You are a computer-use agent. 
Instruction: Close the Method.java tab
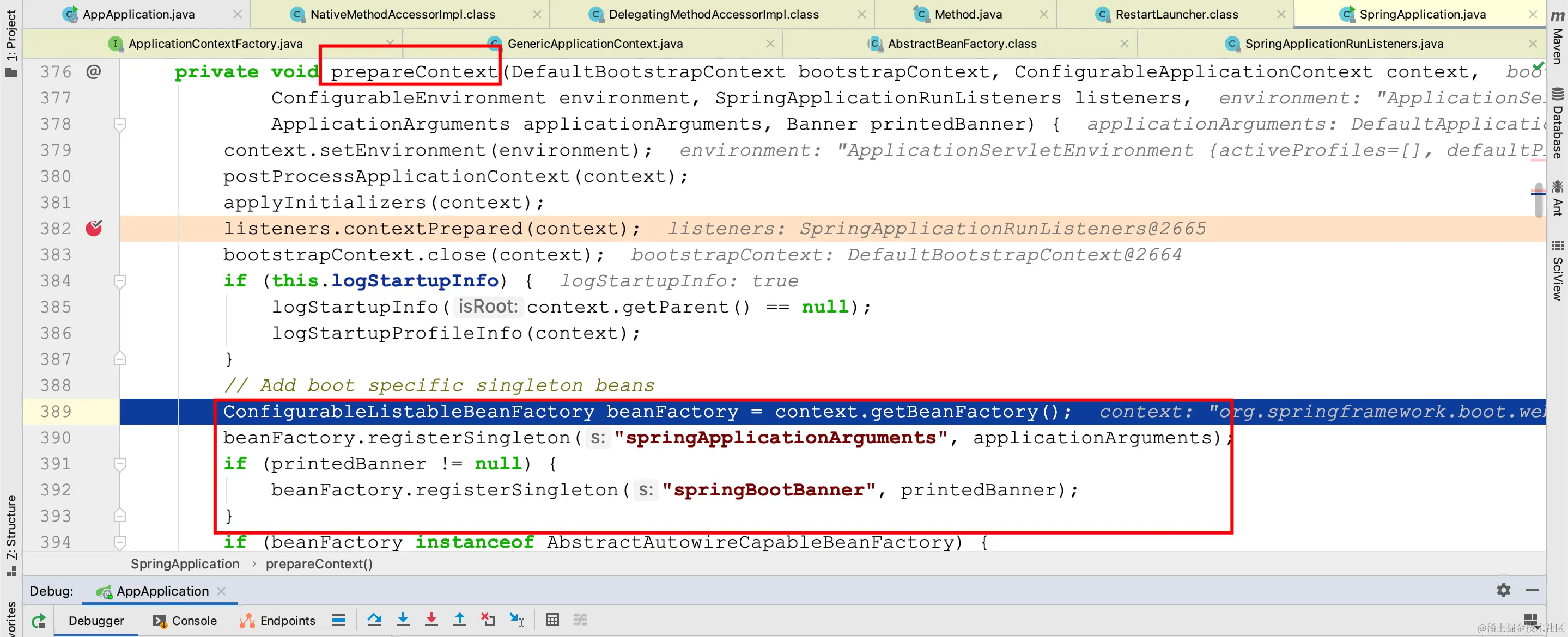coord(1043,14)
